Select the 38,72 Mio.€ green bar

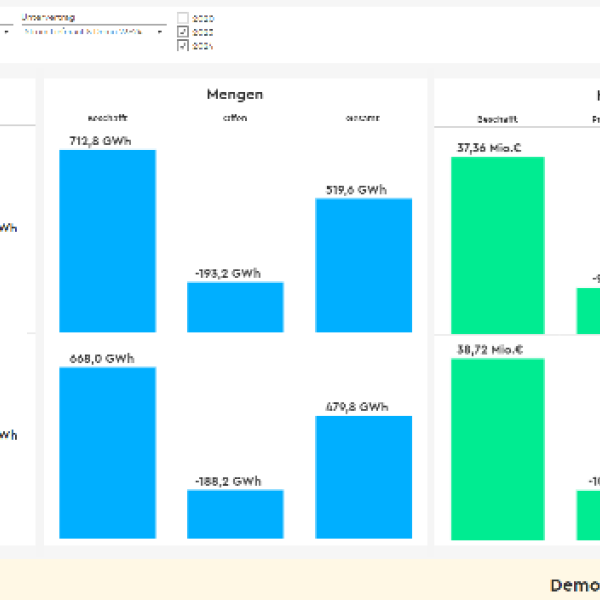(498, 449)
